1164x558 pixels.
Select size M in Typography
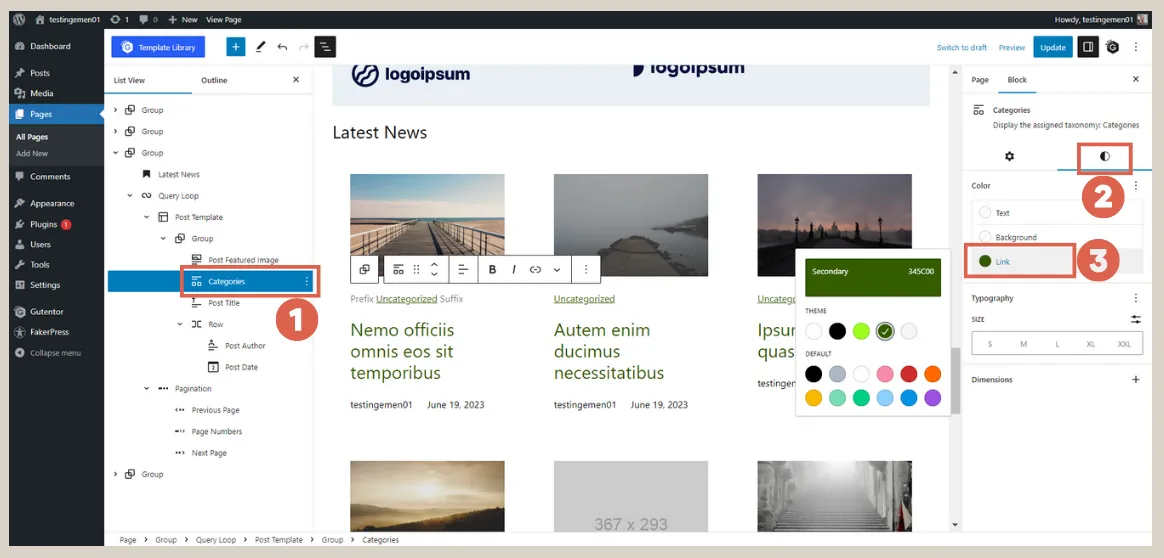coord(1023,344)
